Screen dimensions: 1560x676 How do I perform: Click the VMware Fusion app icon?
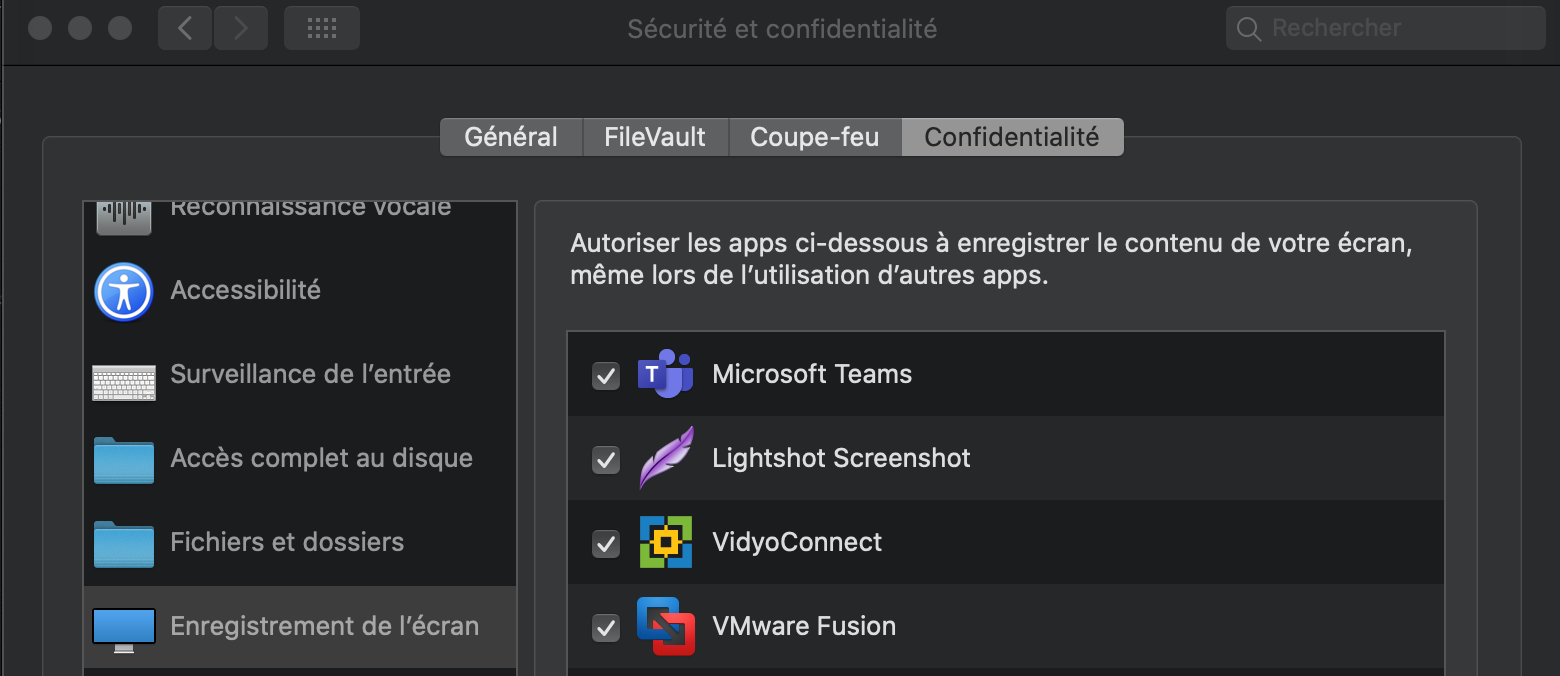(x=666, y=626)
